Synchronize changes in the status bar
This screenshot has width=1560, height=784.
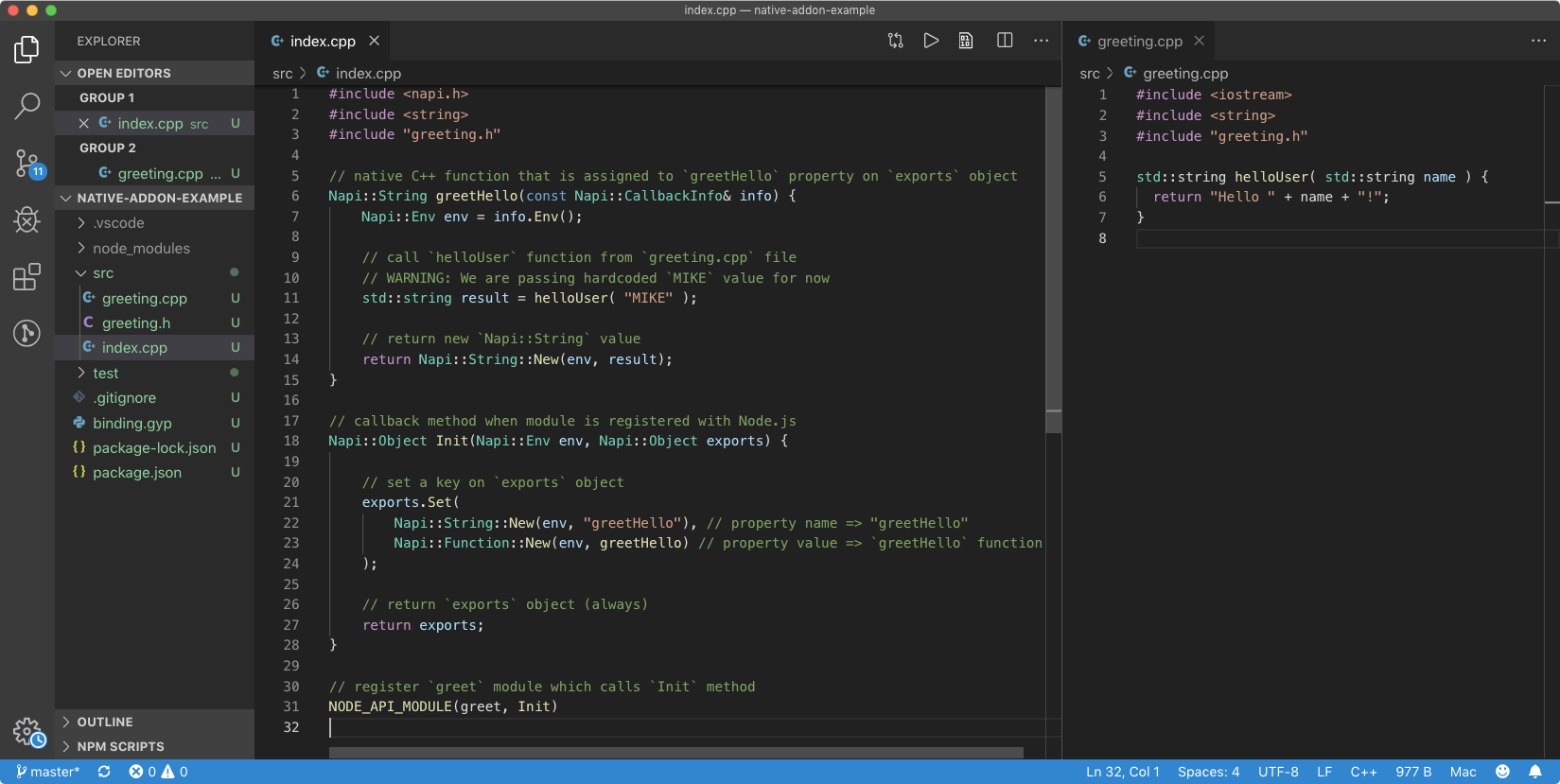[104, 772]
